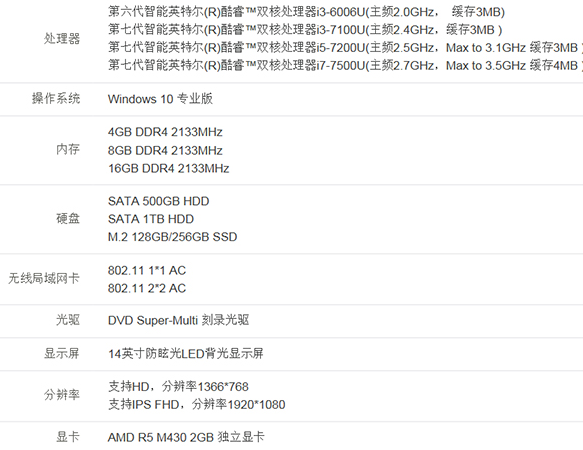The width and height of the screenshot is (583, 450).
Task: Click the 光驱 row label
Action: [68, 320]
